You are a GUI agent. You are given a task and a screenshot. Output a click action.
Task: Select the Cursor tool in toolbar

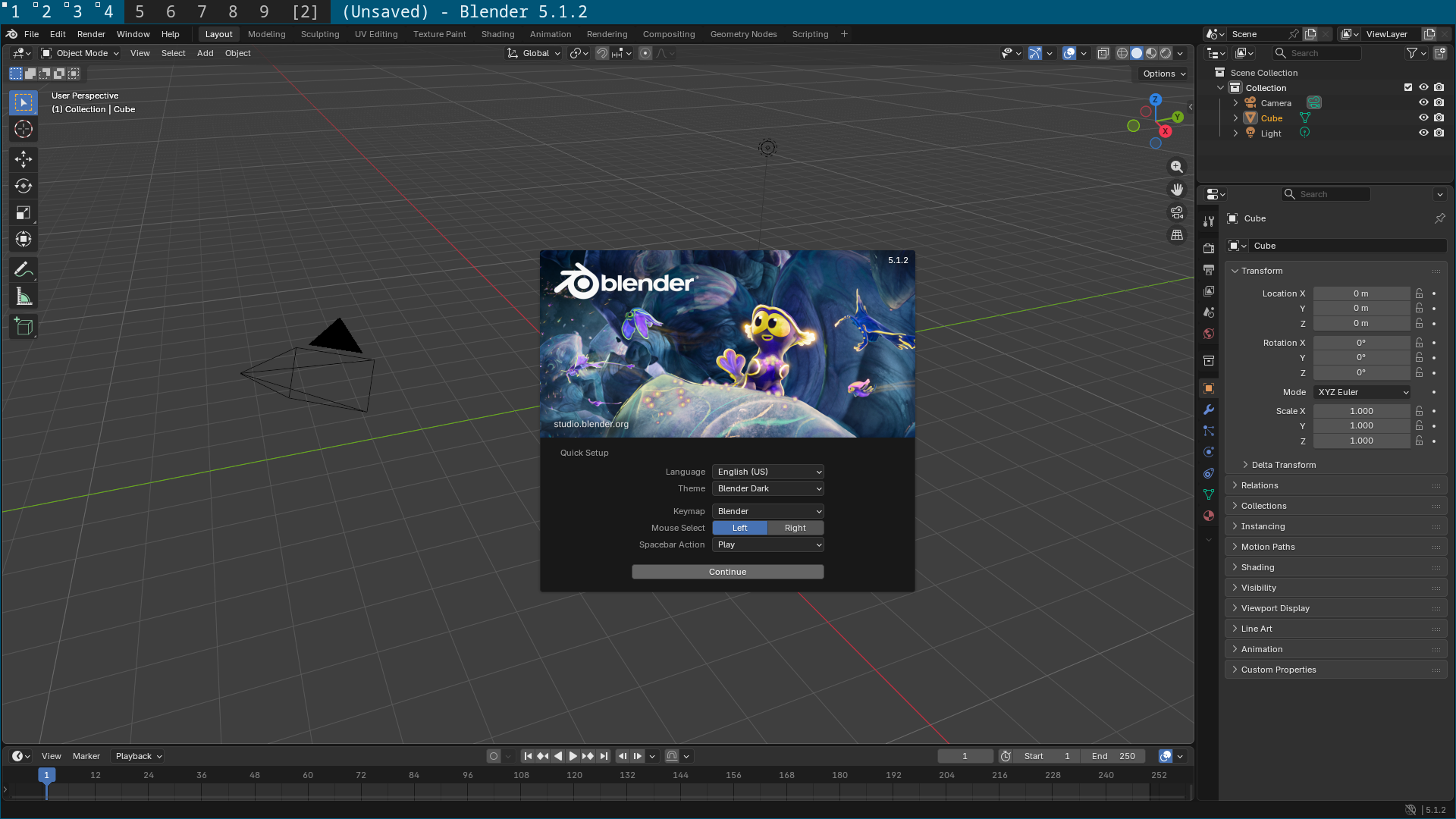tap(24, 130)
